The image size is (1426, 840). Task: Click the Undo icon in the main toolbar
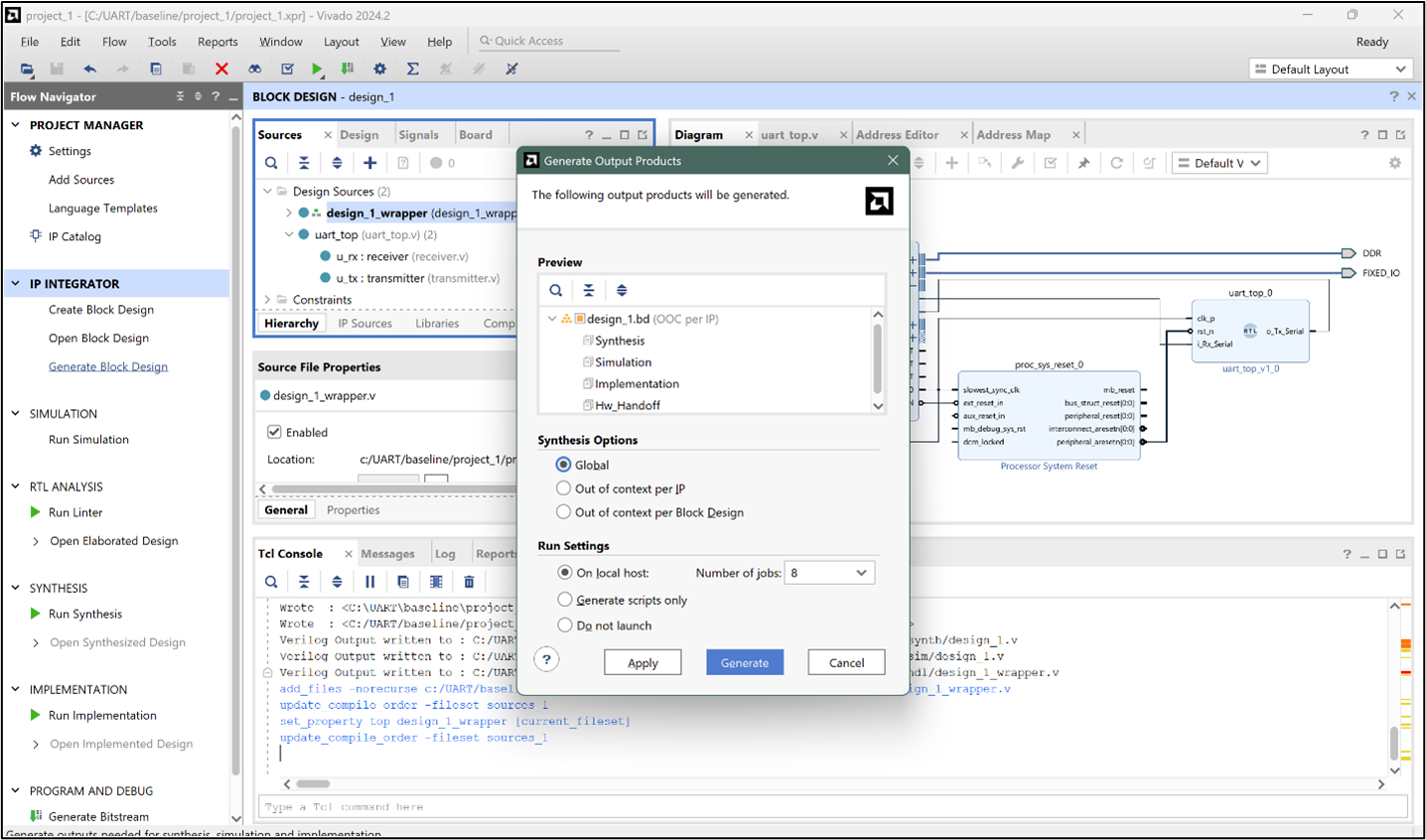[x=89, y=69]
